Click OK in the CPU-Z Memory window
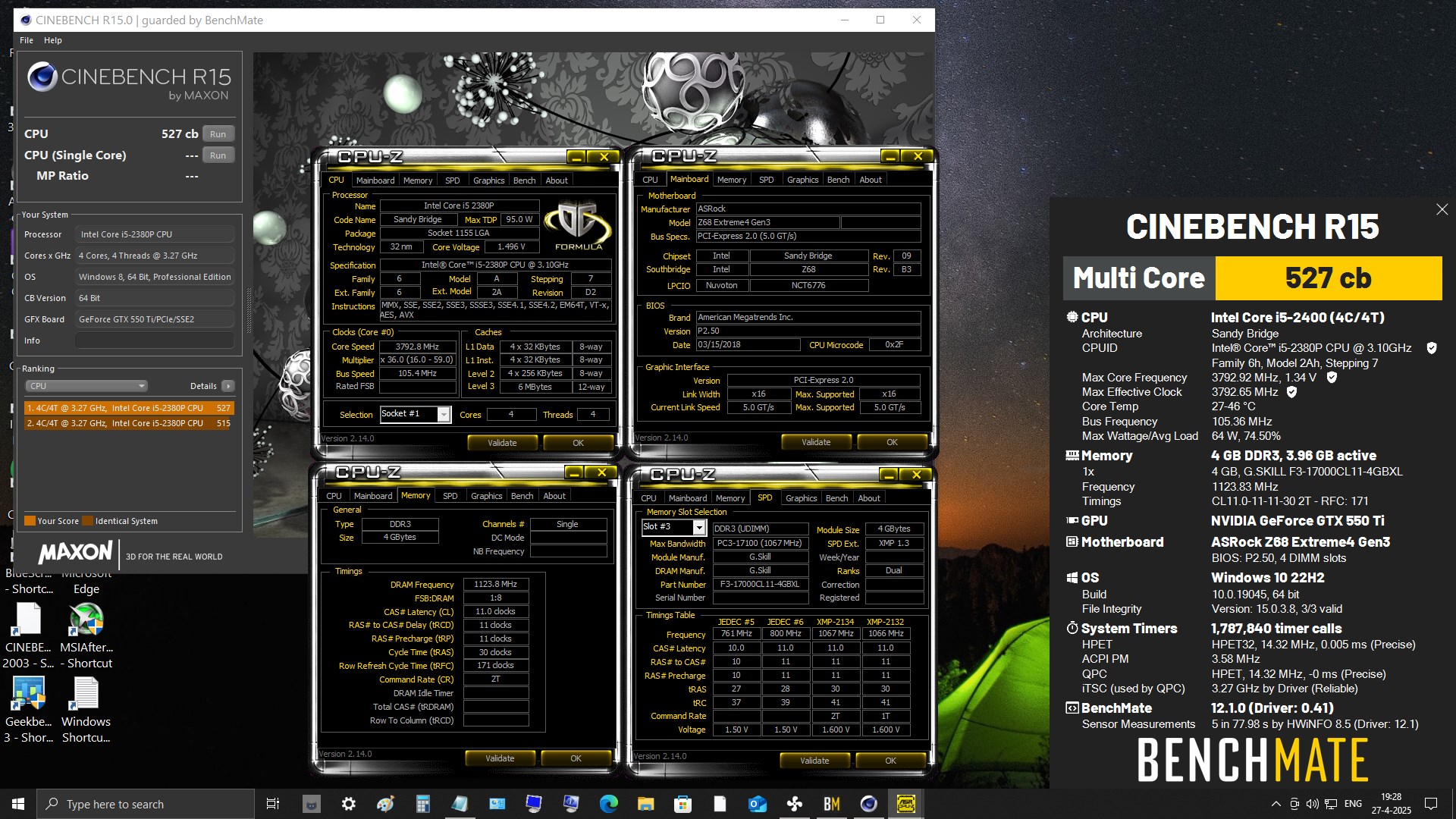 pos(576,758)
